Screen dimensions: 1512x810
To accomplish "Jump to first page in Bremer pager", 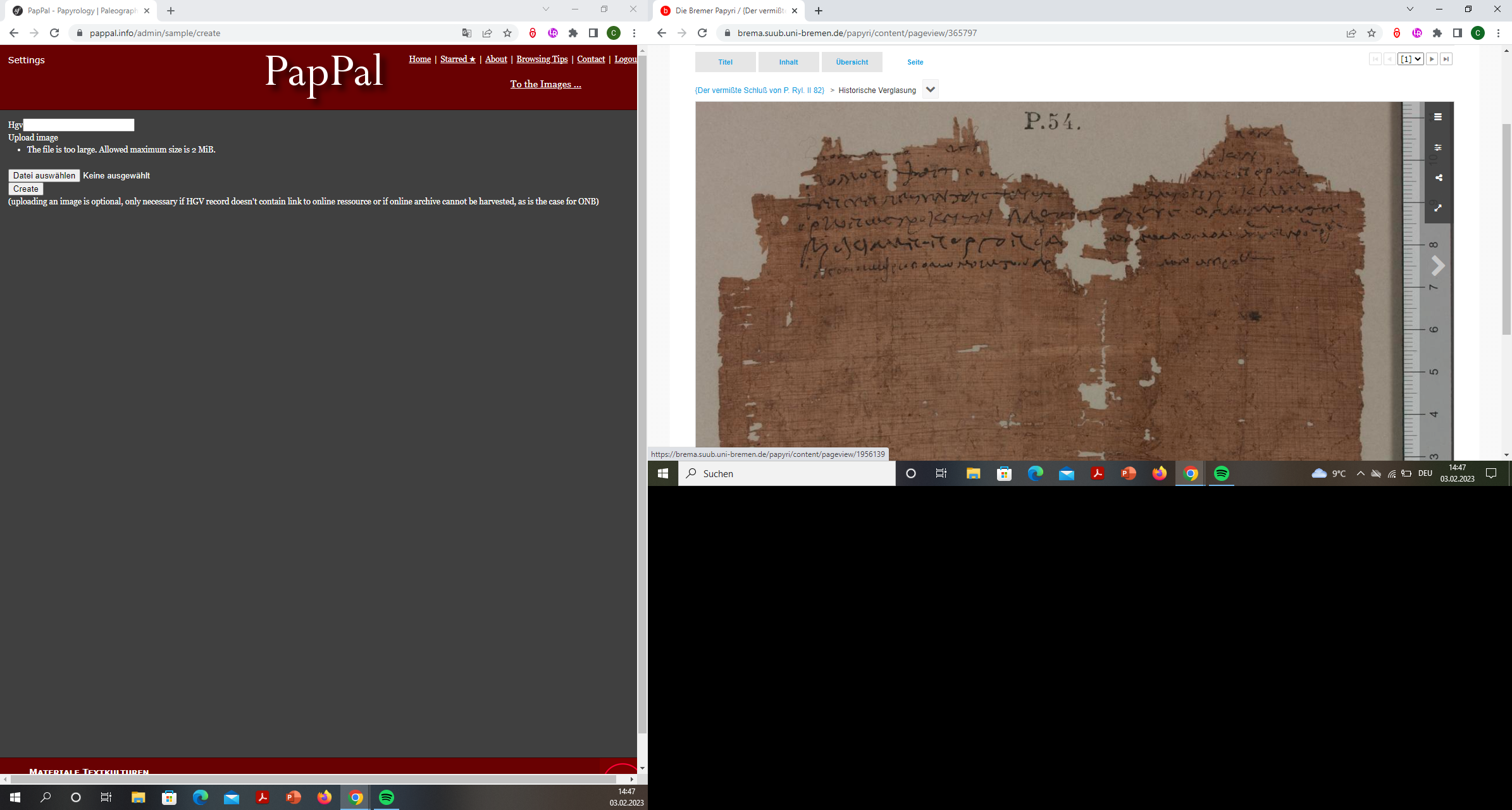I will pos(1375,59).
